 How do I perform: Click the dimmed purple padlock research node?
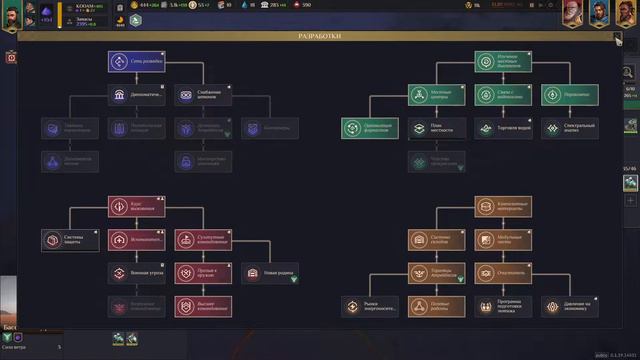coord(203,162)
